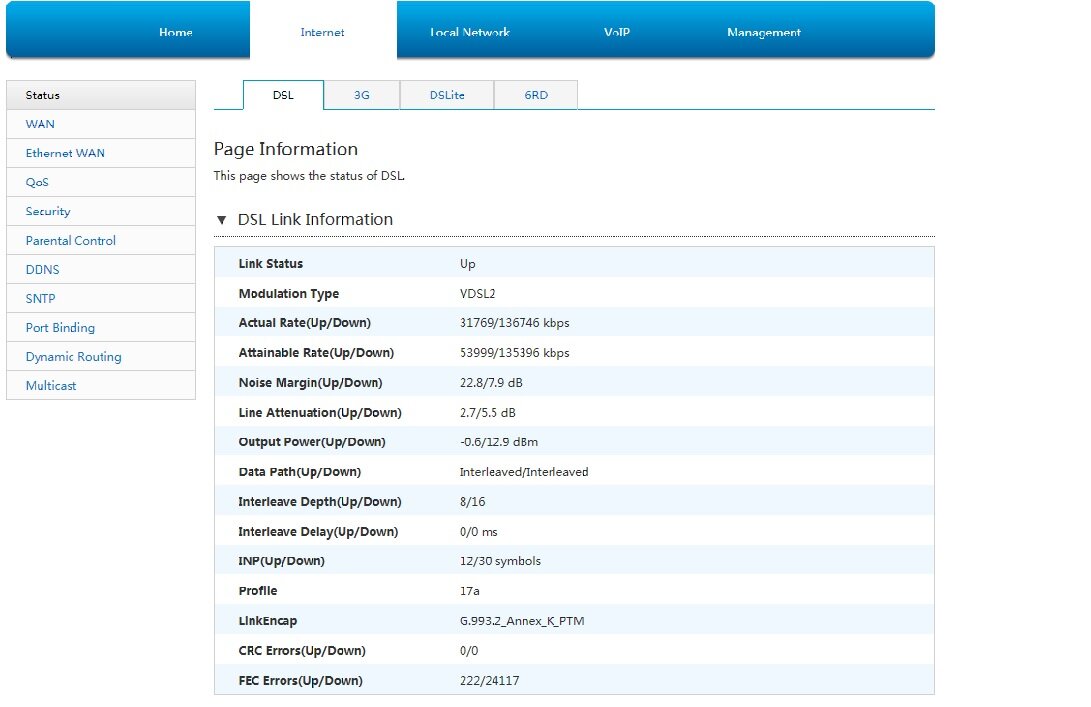Open Parental Control sidebar entry
The width and height of the screenshot is (1091, 707).
point(101,241)
